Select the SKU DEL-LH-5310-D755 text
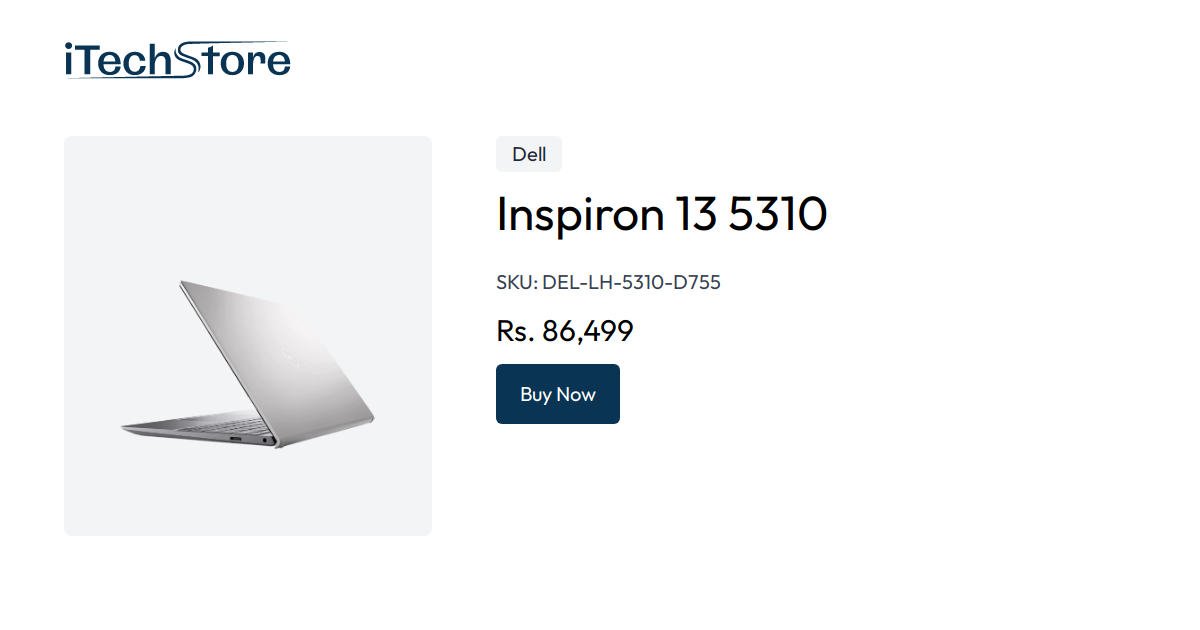Screen dimensions: 1200x630 point(607,283)
